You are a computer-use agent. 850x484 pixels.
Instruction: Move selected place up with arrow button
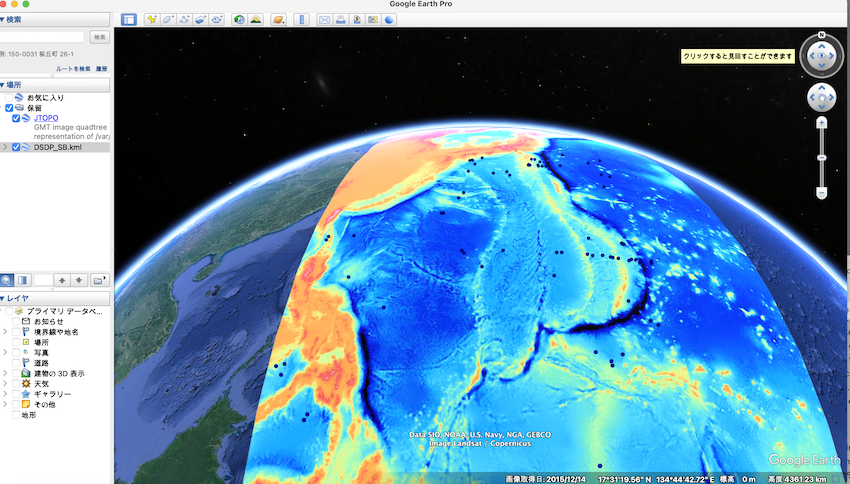(62, 280)
